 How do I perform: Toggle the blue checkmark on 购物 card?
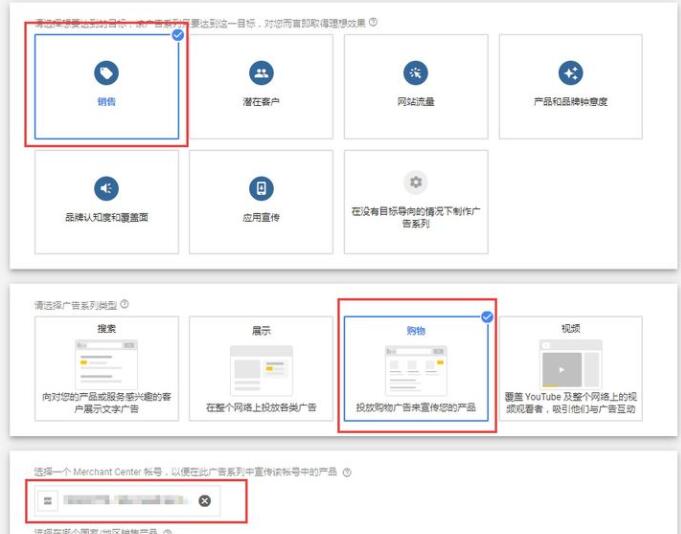(487, 317)
